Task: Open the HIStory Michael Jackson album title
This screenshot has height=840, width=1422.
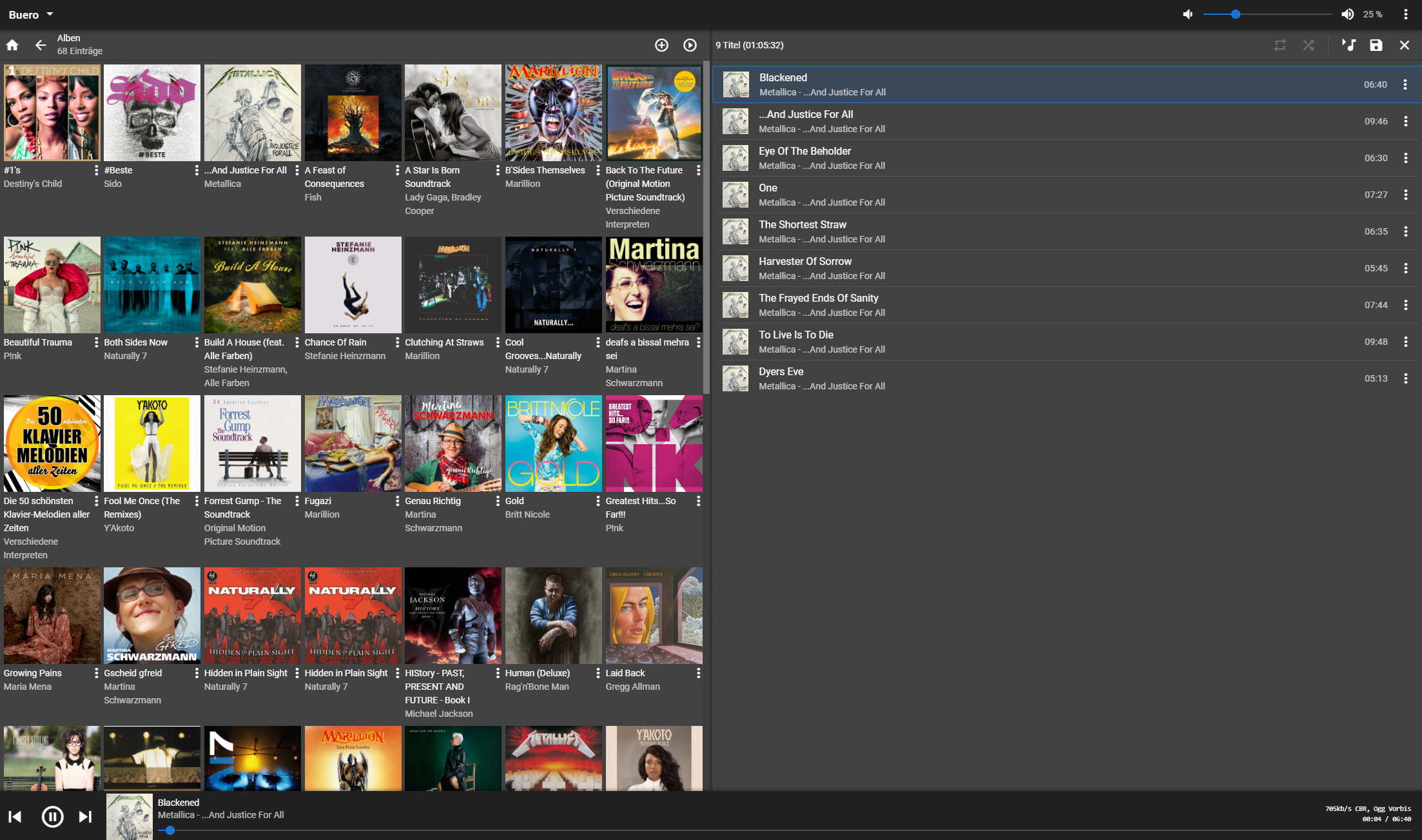Action: (437, 687)
